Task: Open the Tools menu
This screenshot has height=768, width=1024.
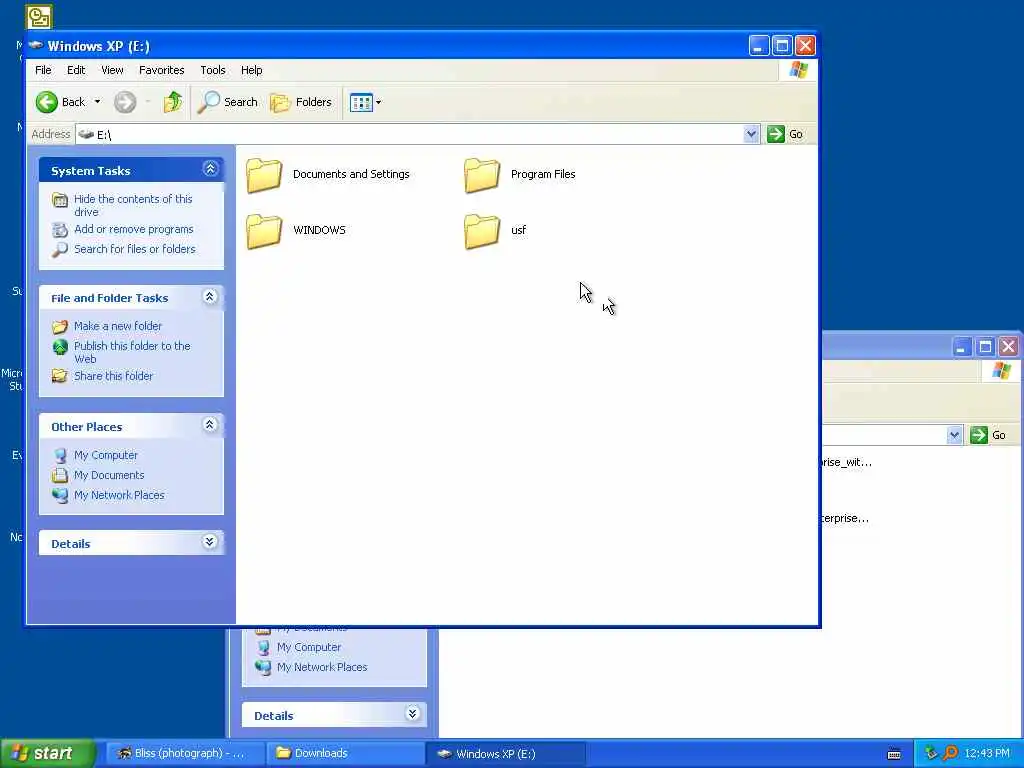Action: pos(213,70)
